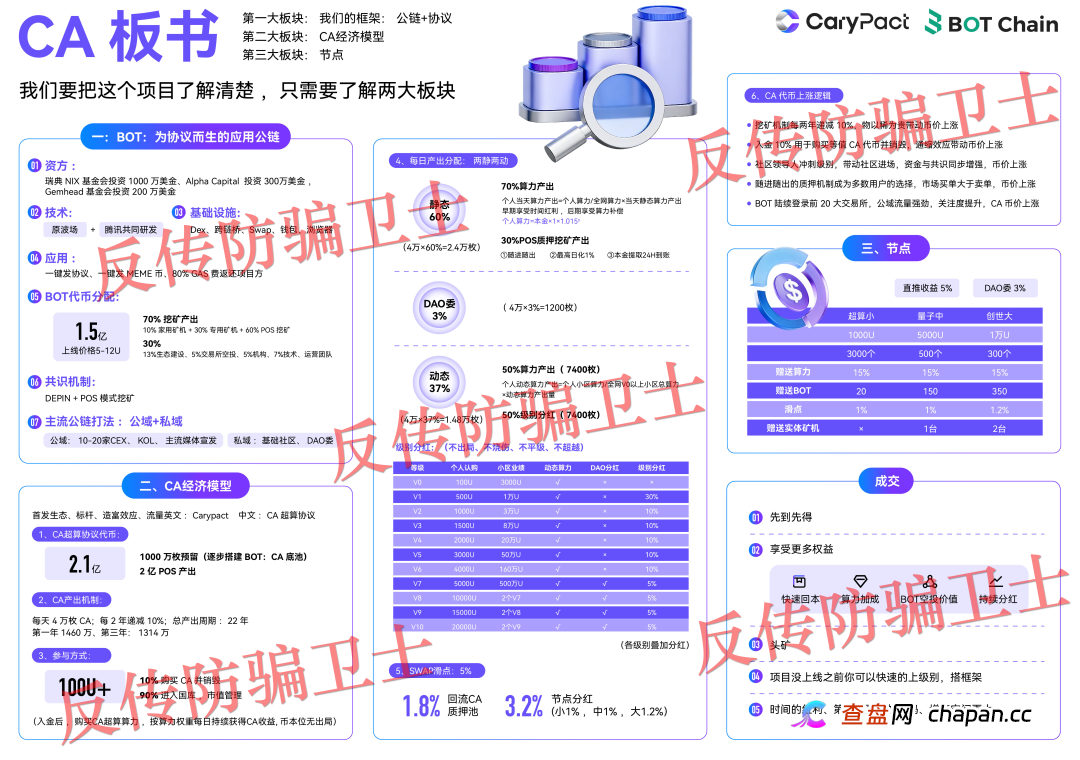Click the 赠送BOT row label
This screenshot has width=1080, height=760.
pos(793,391)
